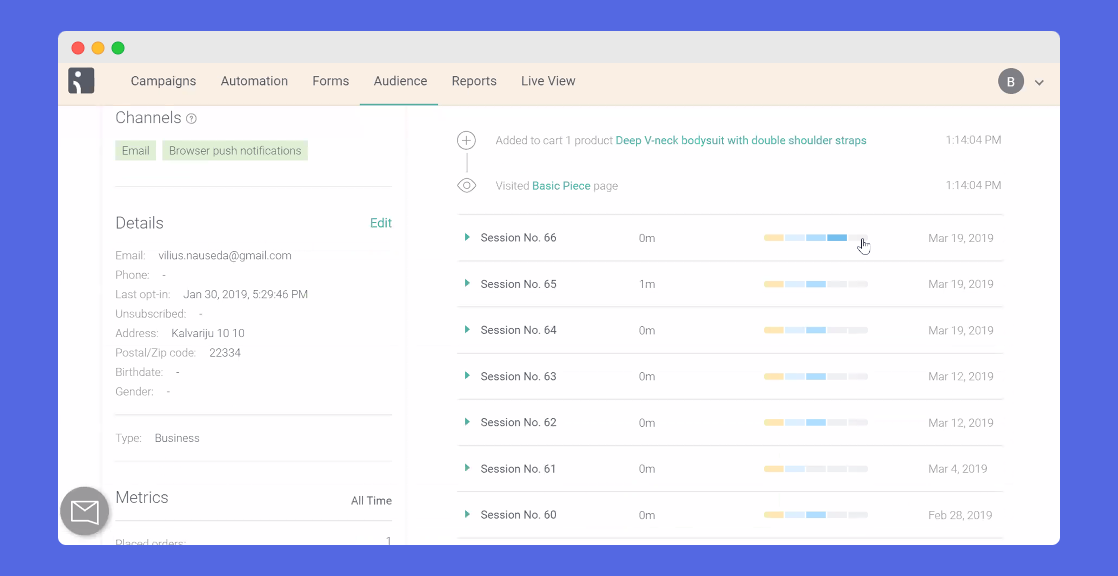Open the Campaigns tab

(x=163, y=81)
